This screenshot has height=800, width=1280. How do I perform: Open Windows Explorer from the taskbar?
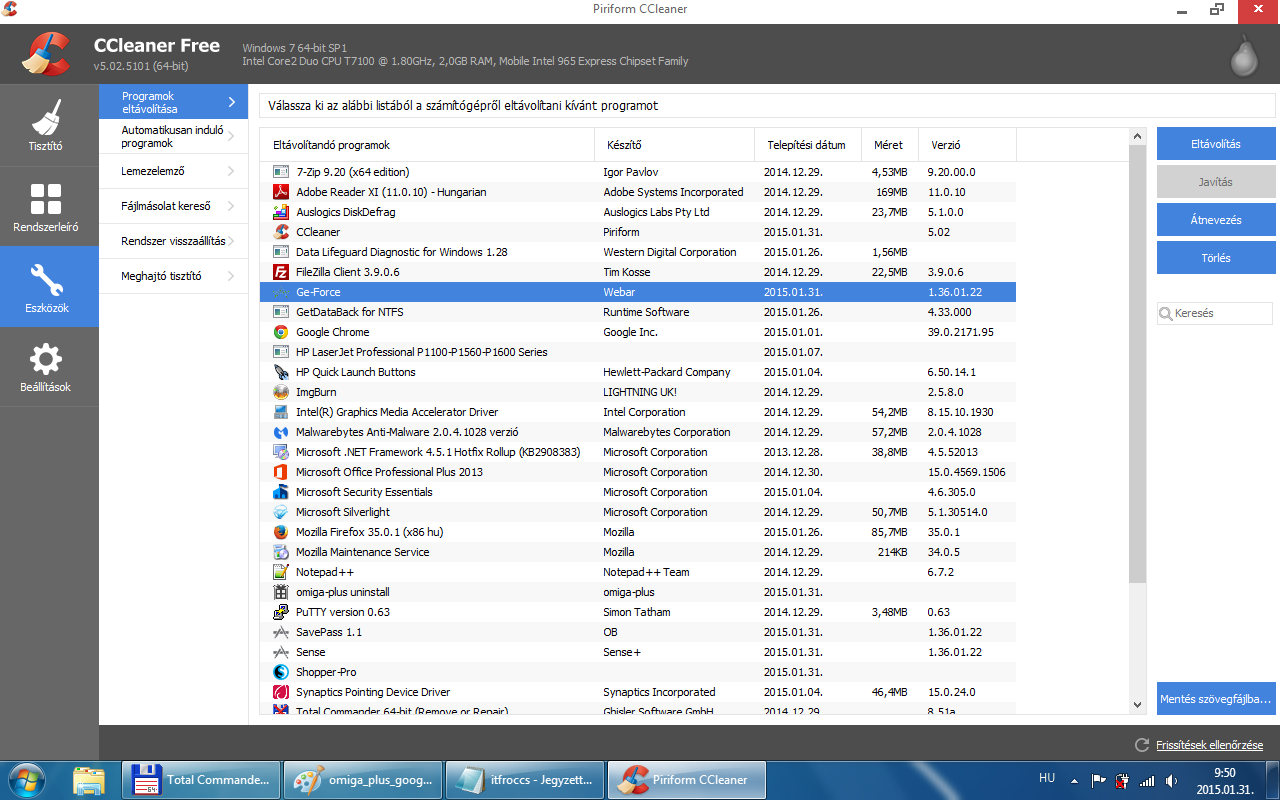click(x=89, y=780)
